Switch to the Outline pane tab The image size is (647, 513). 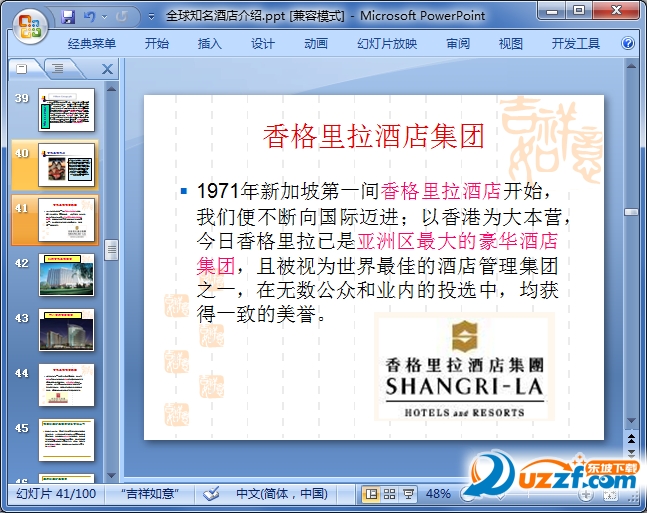(58, 69)
